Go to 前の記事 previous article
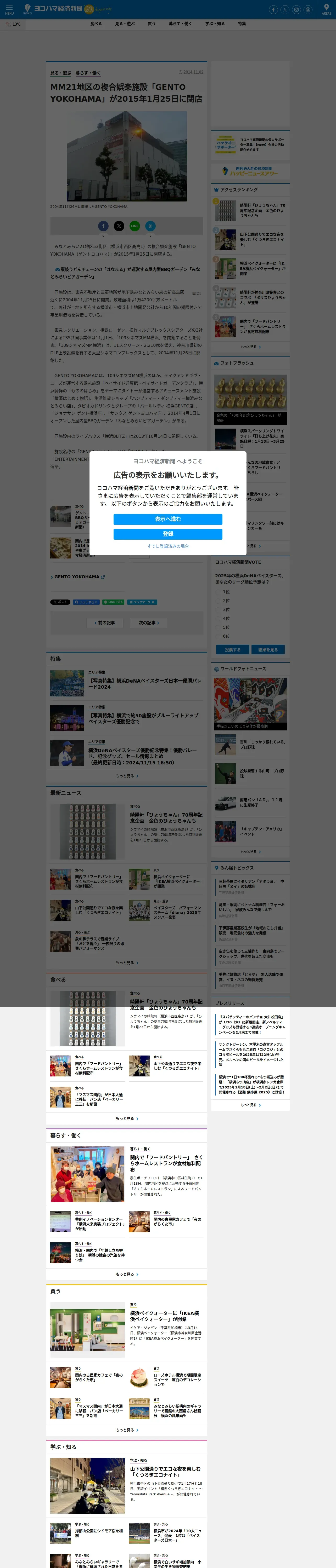Viewport: 336px width, 1568px height. pyautogui.click(x=105, y=623)
